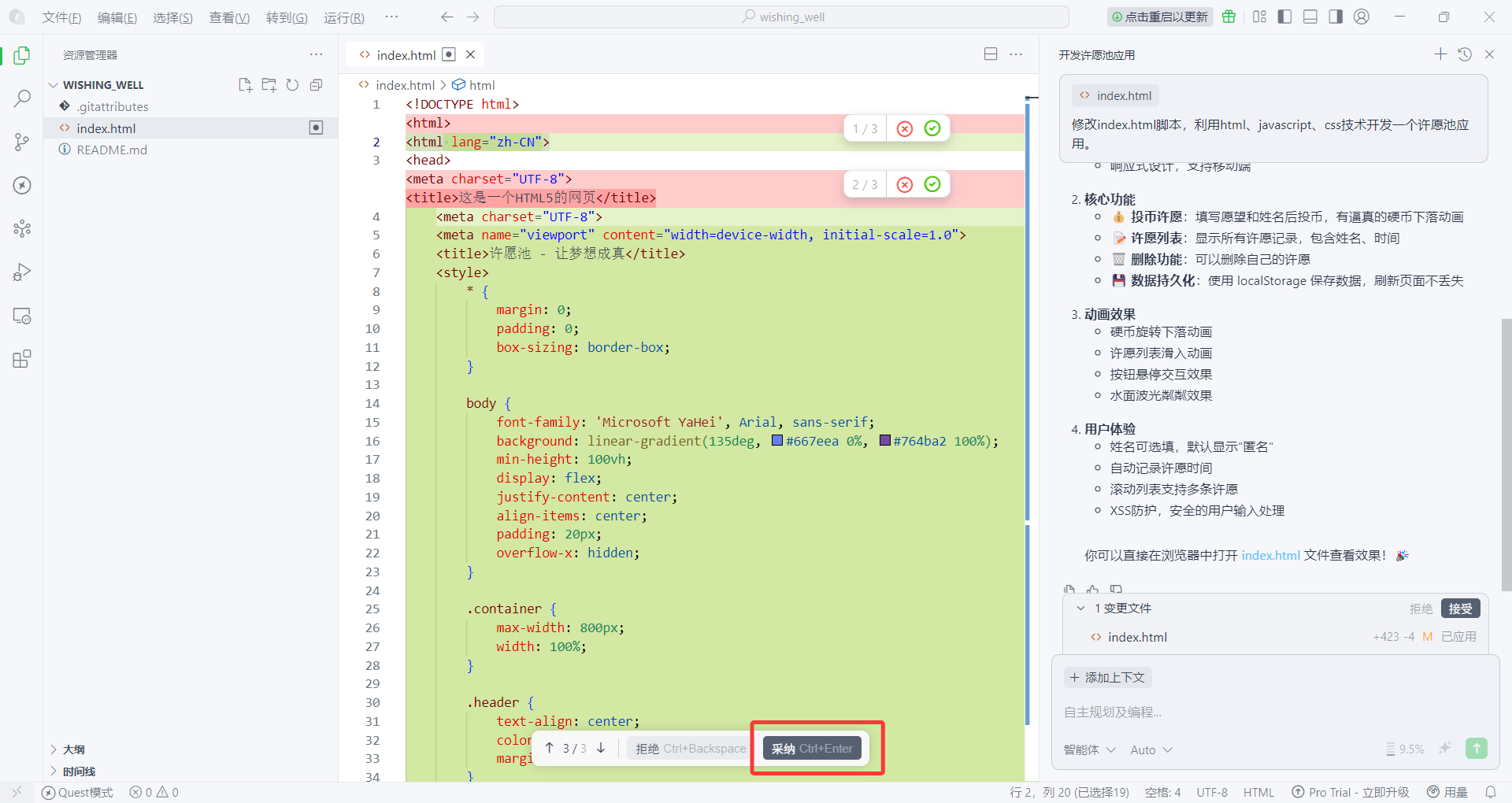Image resolution: width=1512 pixels, height=803 pixels.
Task: Navigate back with the left arrow
Action: (x=447, y=17)
